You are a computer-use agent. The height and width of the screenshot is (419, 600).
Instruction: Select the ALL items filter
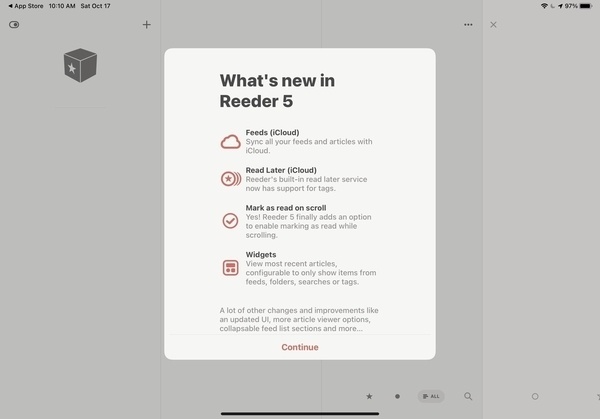coord(430,396)
